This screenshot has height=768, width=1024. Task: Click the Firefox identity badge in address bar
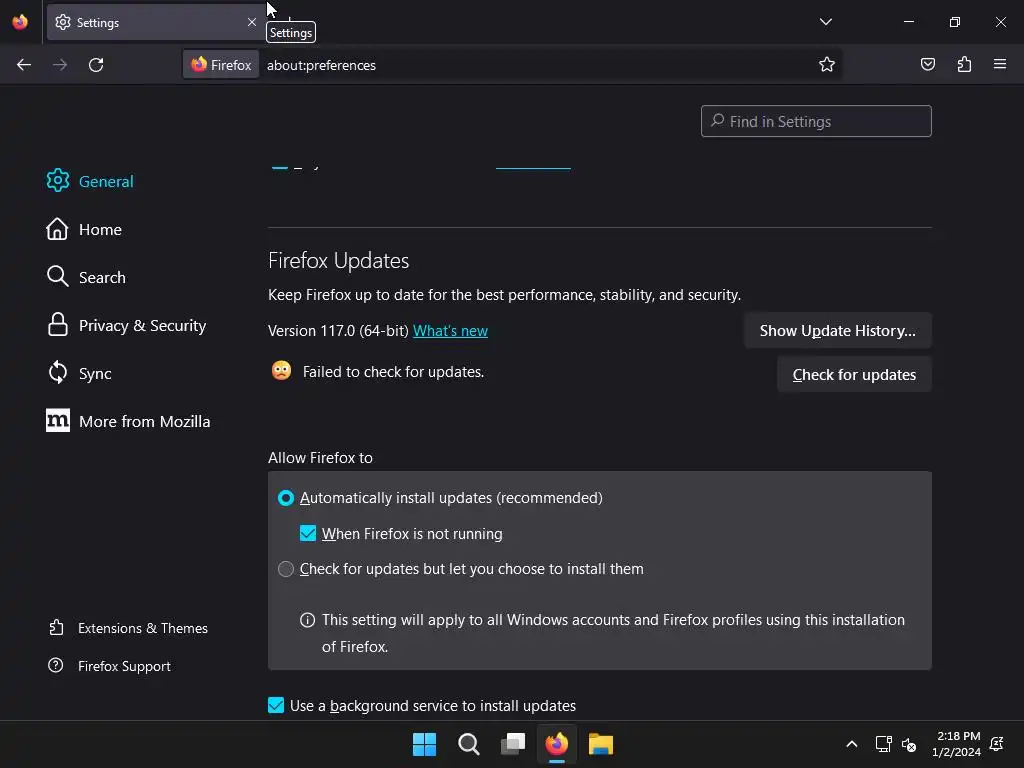tap(221, 65)
